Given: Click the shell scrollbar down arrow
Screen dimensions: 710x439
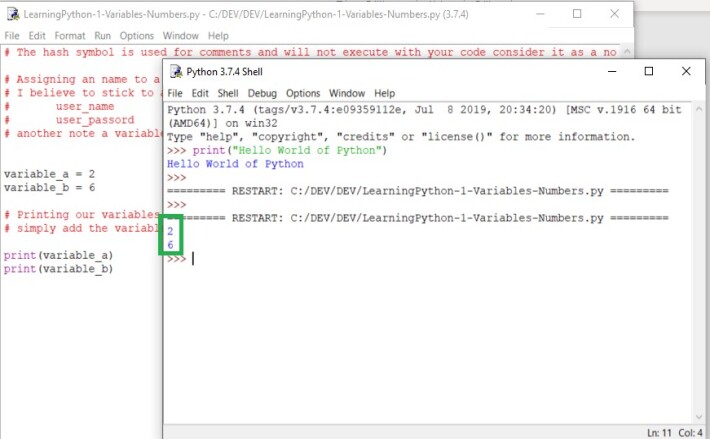Looking at the screenshot, I should 699,417.
